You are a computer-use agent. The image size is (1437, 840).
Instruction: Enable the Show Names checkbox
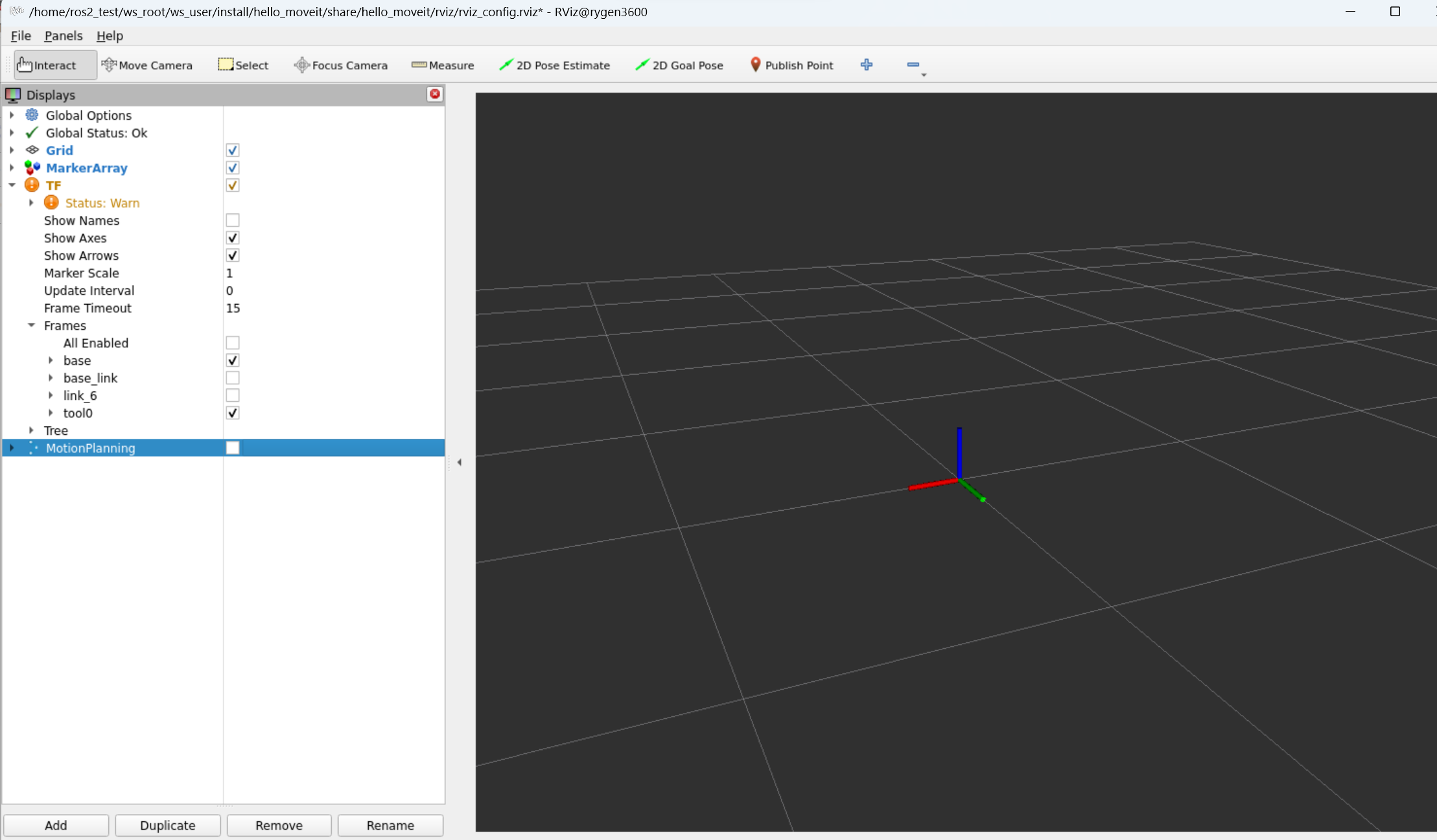pos(233,220)
